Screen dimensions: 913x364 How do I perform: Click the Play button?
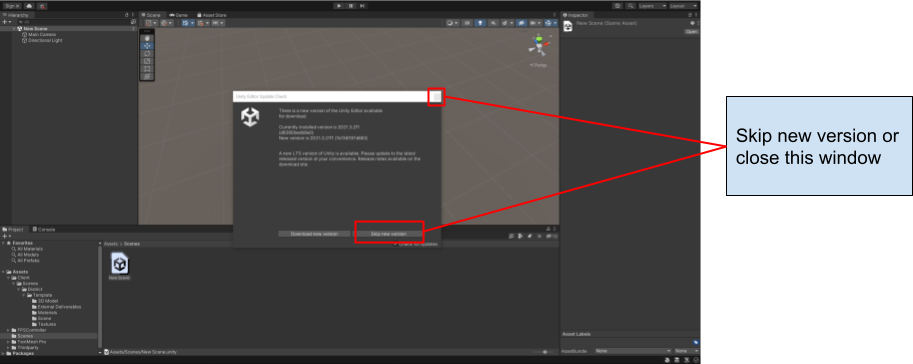[339, 6]
